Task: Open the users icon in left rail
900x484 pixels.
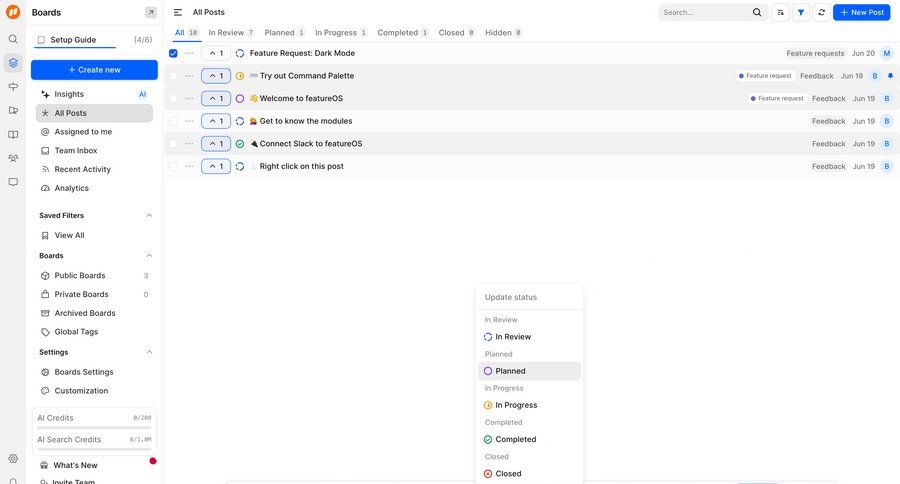Action: click(x=13, y=158)
